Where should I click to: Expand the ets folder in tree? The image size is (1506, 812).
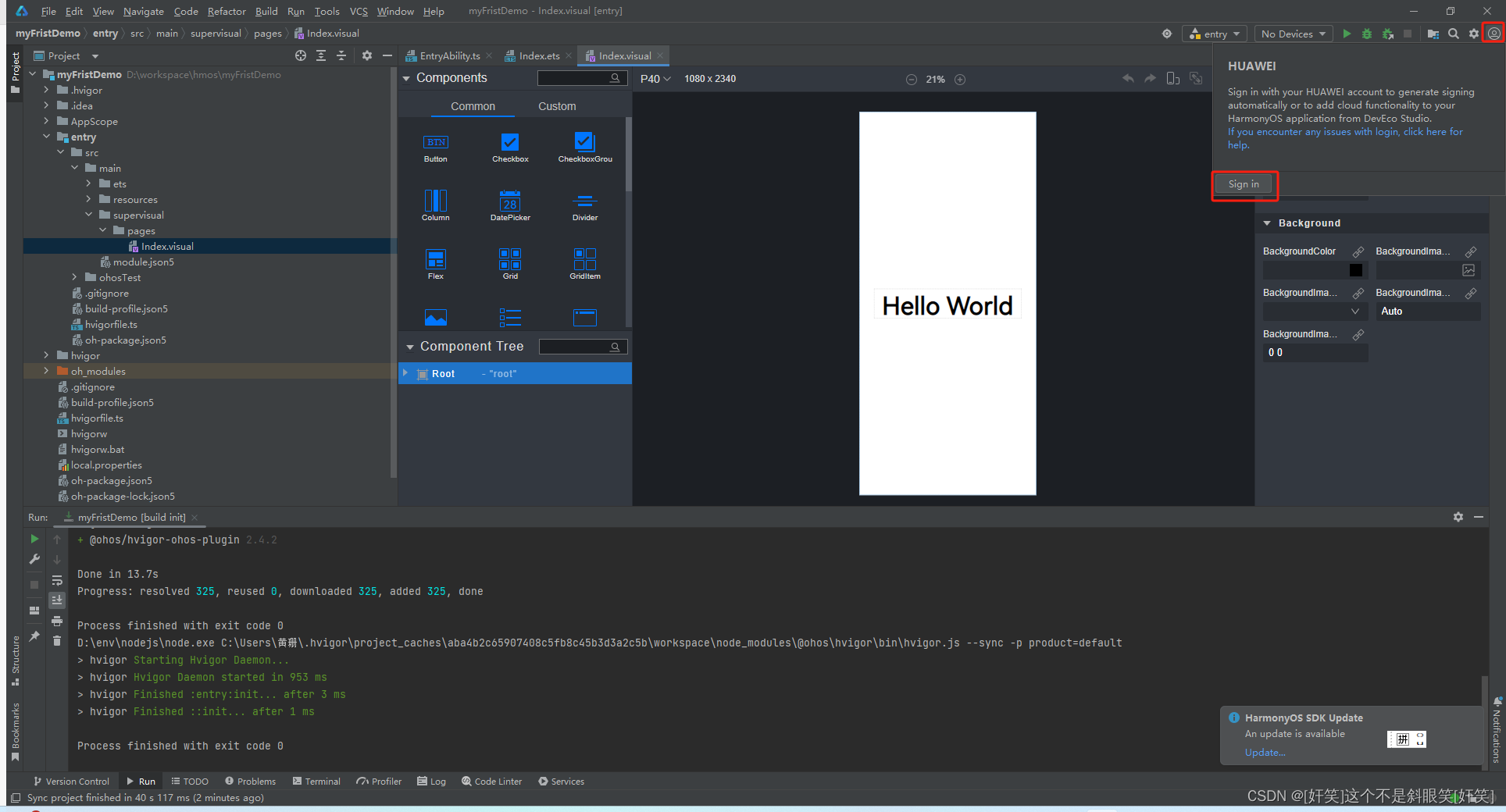coord(88,183)
